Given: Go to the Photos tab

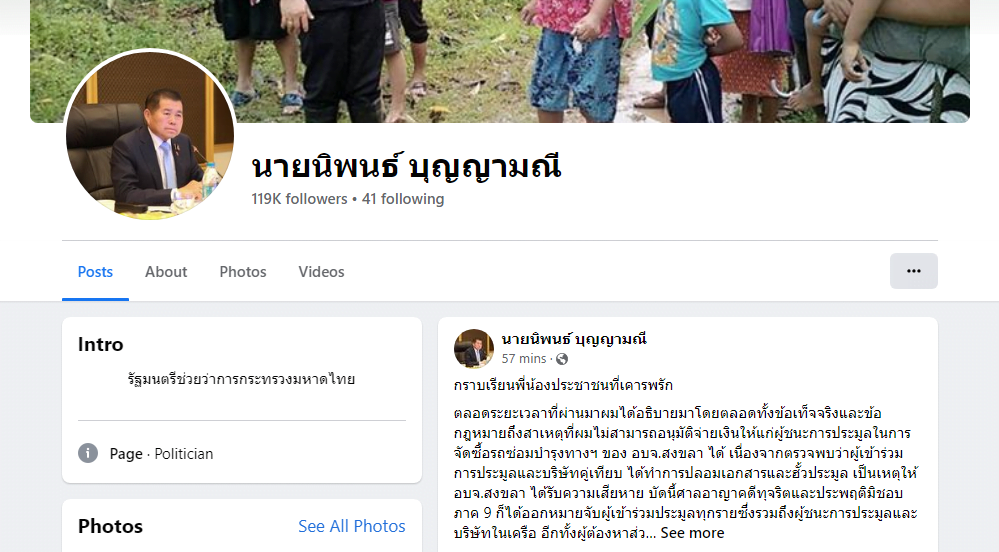Looking at the screenshot, I should (243, 272).
